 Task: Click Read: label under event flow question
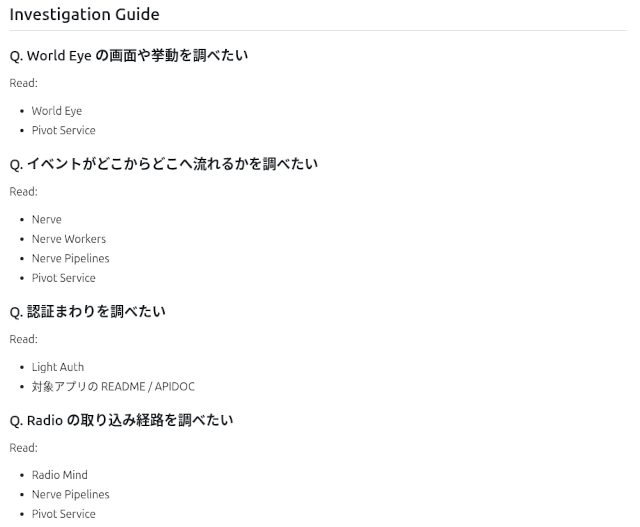[x=23, y=191]
